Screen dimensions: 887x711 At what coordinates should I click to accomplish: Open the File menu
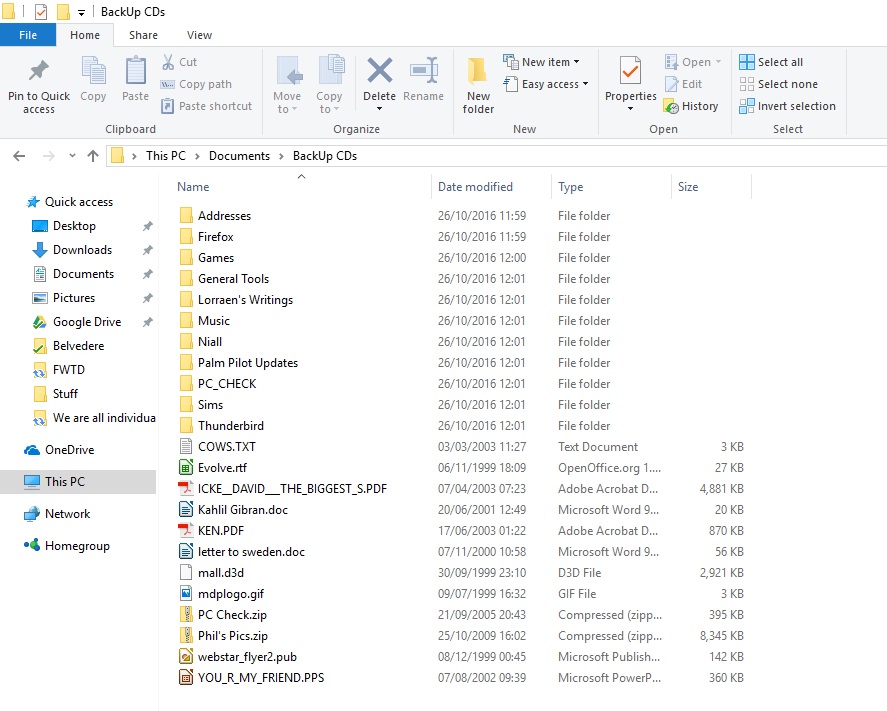29,34
